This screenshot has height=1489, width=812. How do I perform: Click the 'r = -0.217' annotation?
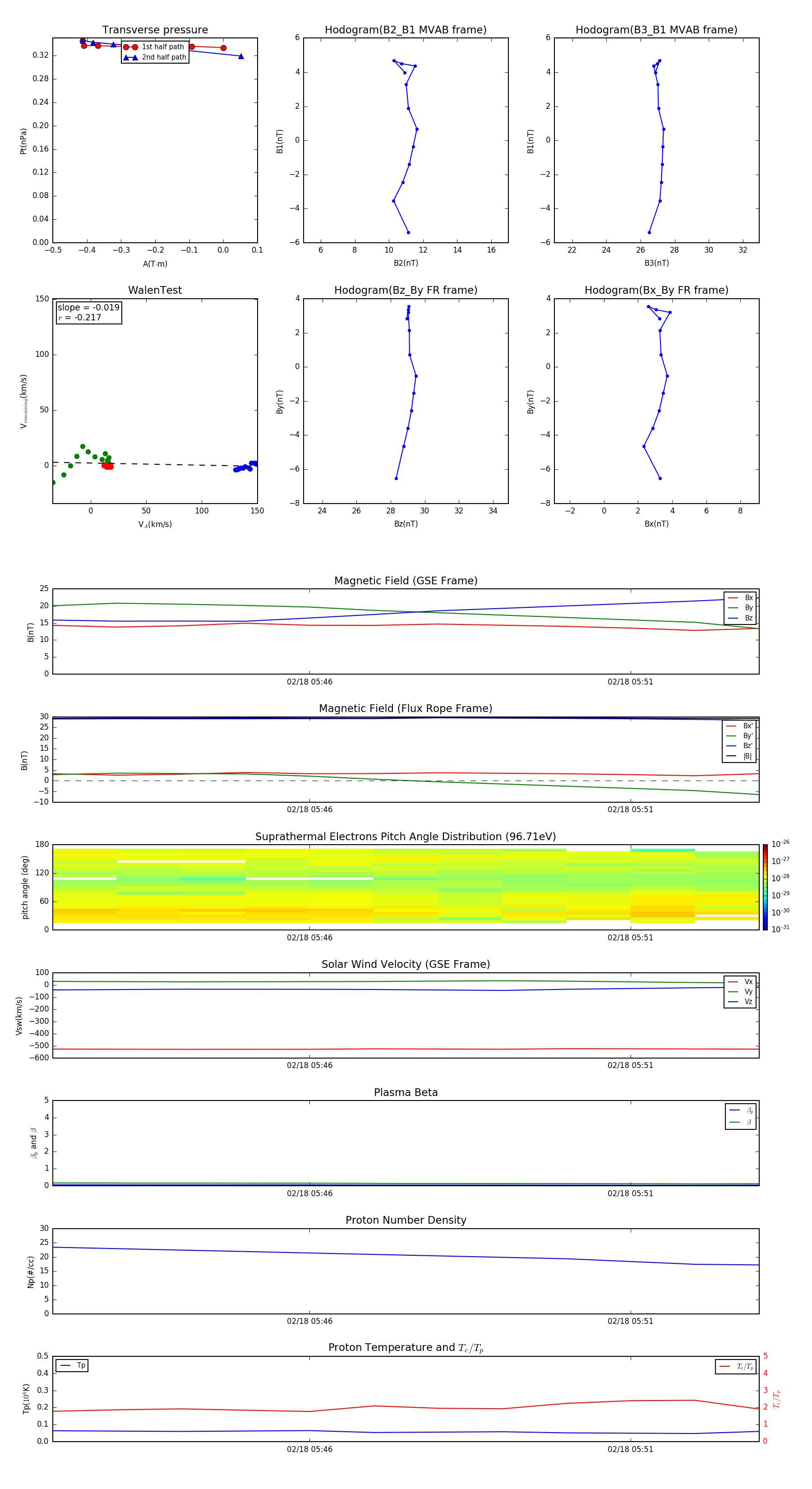[x=80, y=317]
